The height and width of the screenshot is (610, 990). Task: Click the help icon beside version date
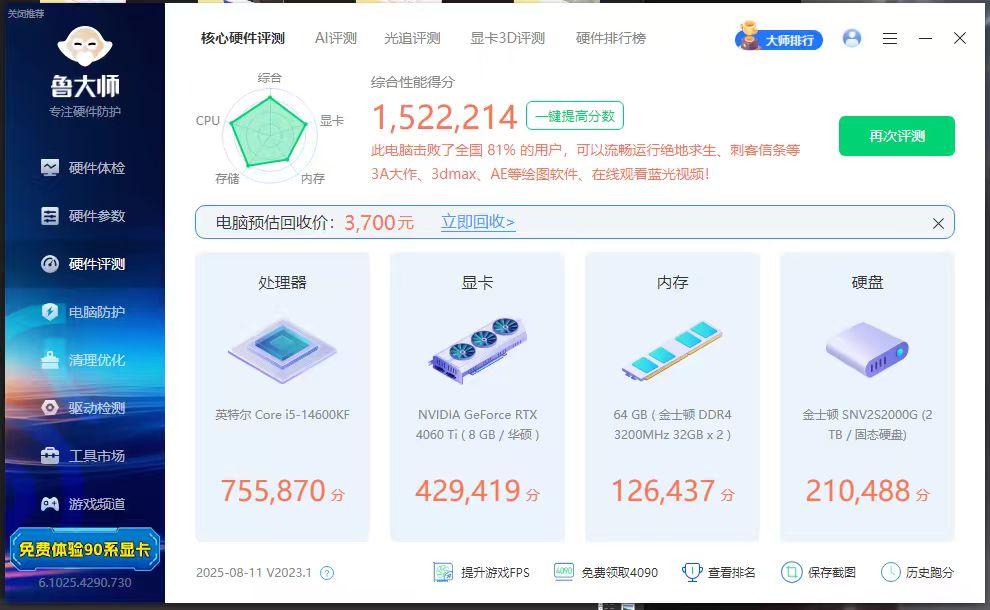coord(326,573)
